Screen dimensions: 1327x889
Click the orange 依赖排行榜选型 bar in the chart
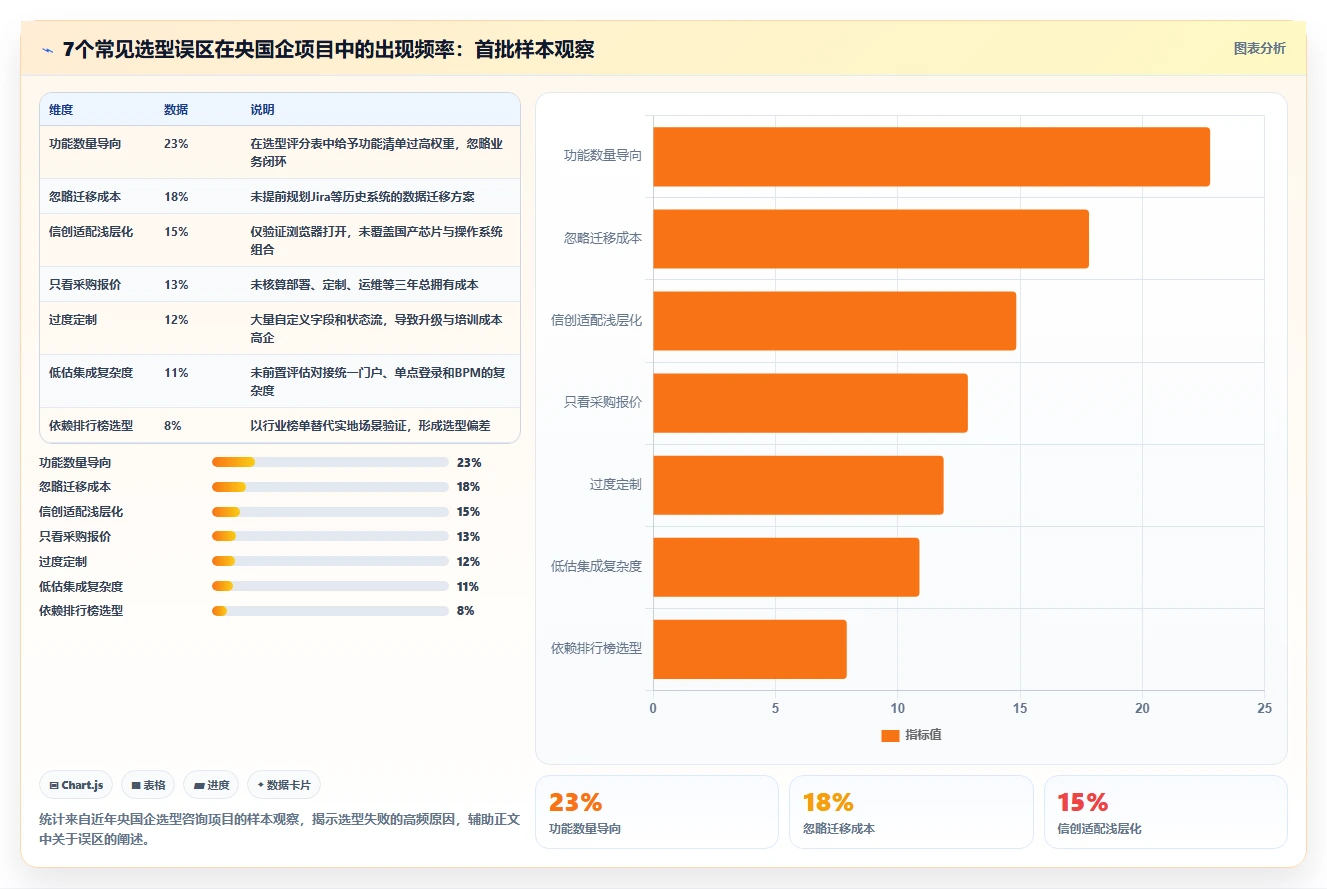pos(750,649)
